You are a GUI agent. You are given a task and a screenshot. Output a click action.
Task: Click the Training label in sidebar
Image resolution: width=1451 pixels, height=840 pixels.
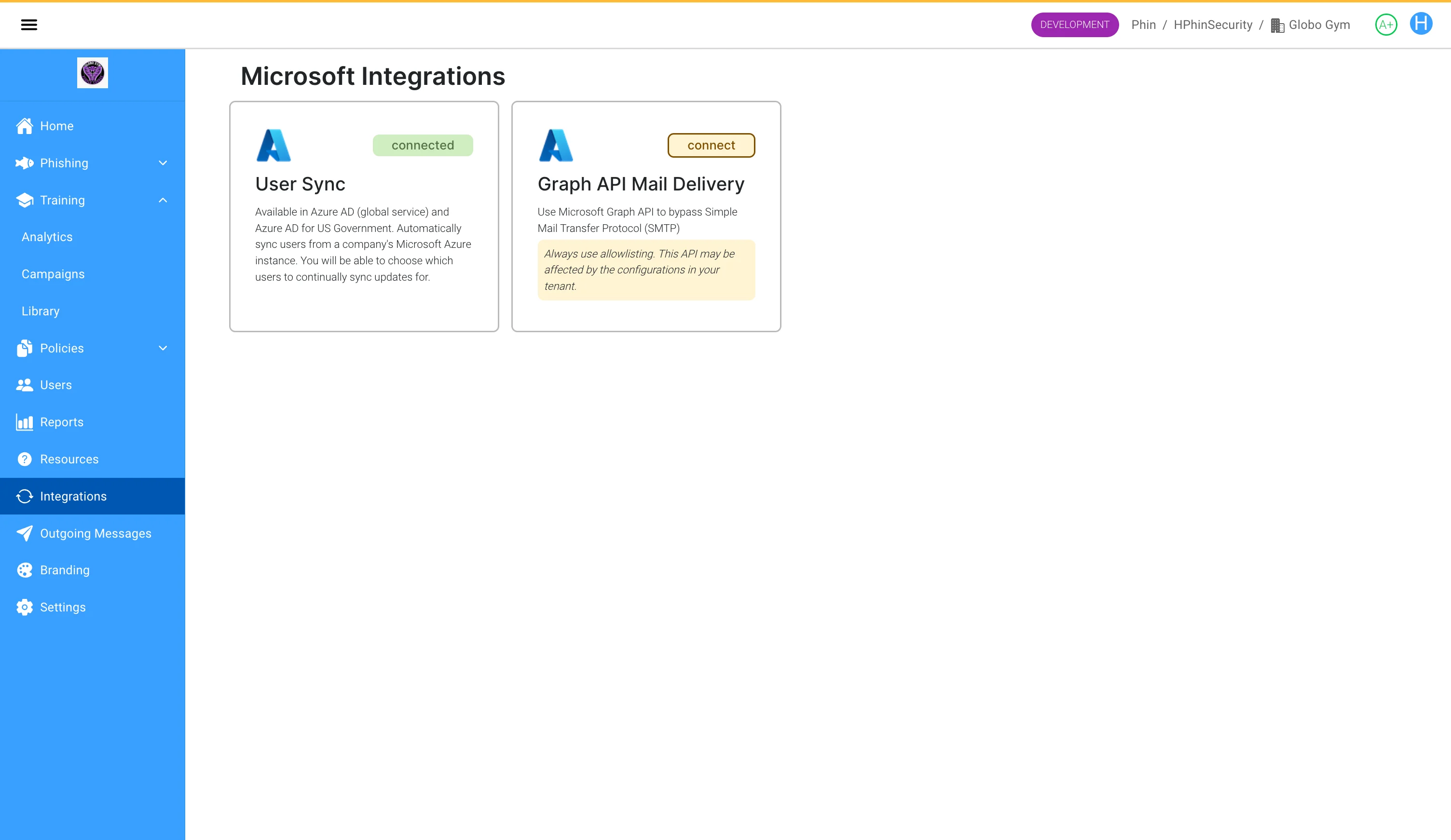[62, 201]
